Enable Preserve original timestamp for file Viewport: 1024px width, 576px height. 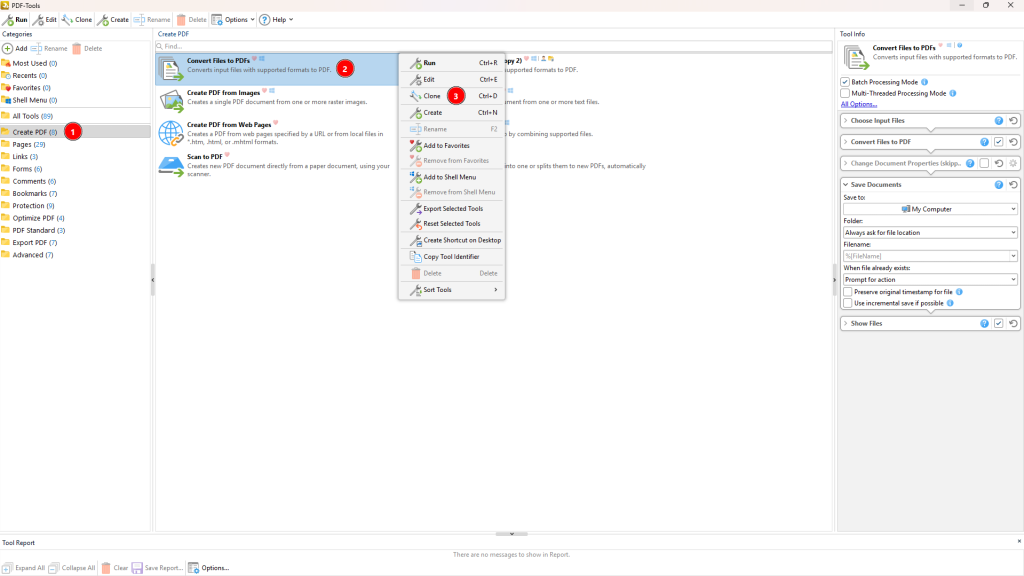[x=848, y=292]
